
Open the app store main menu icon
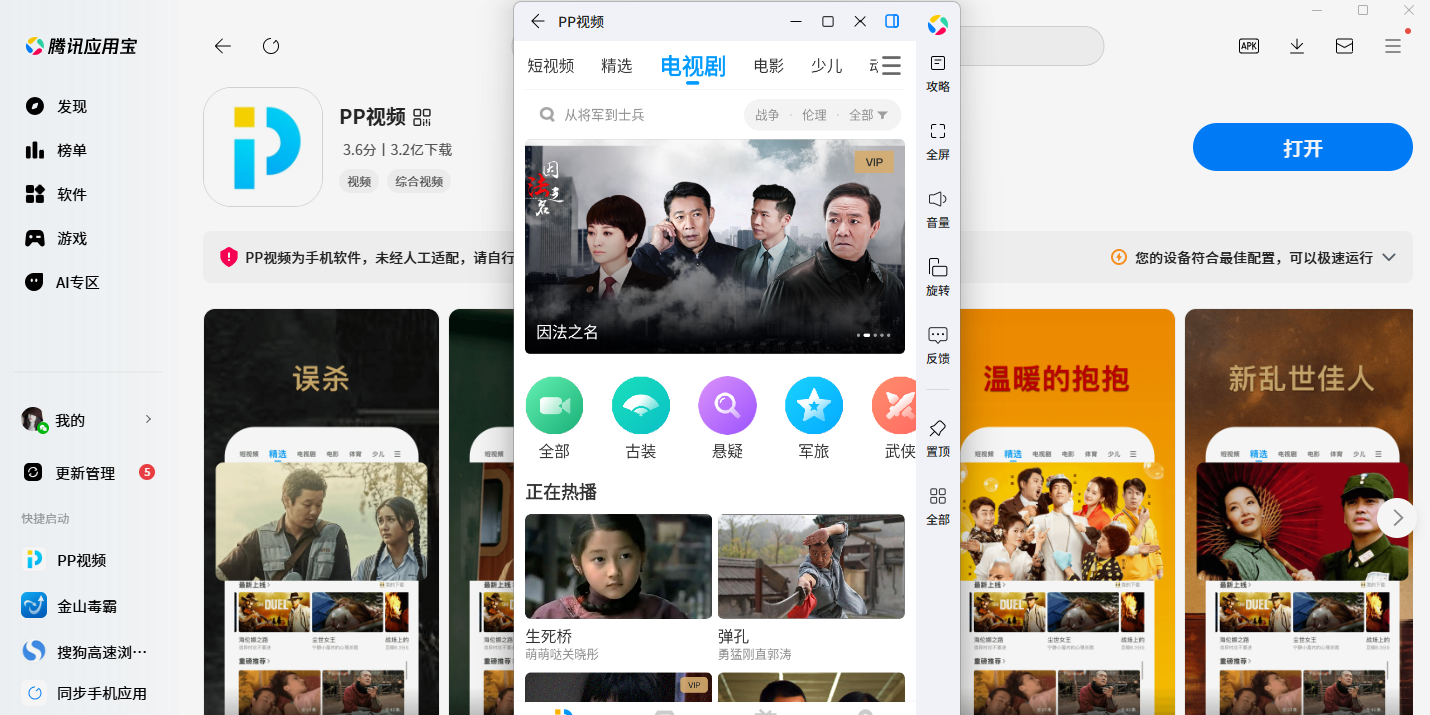(1393, 46)
